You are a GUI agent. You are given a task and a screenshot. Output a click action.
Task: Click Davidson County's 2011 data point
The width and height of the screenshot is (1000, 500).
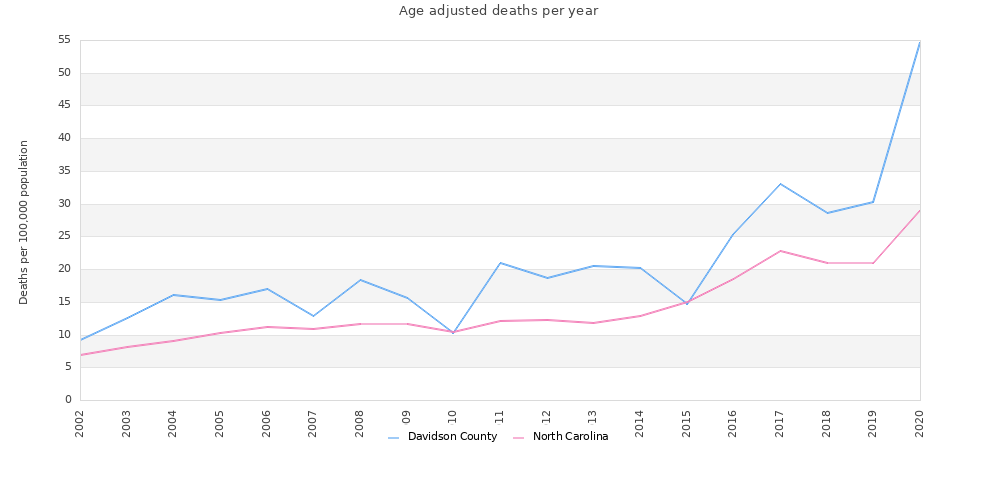[500, 263]
